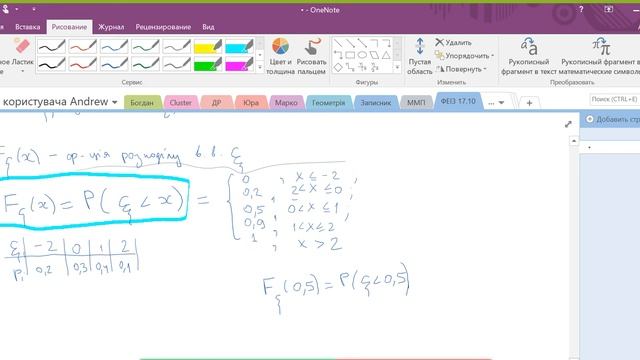The image size is (640, 360).
Task: Open the full pens gallery via More arrow
Action: (260, 67)
